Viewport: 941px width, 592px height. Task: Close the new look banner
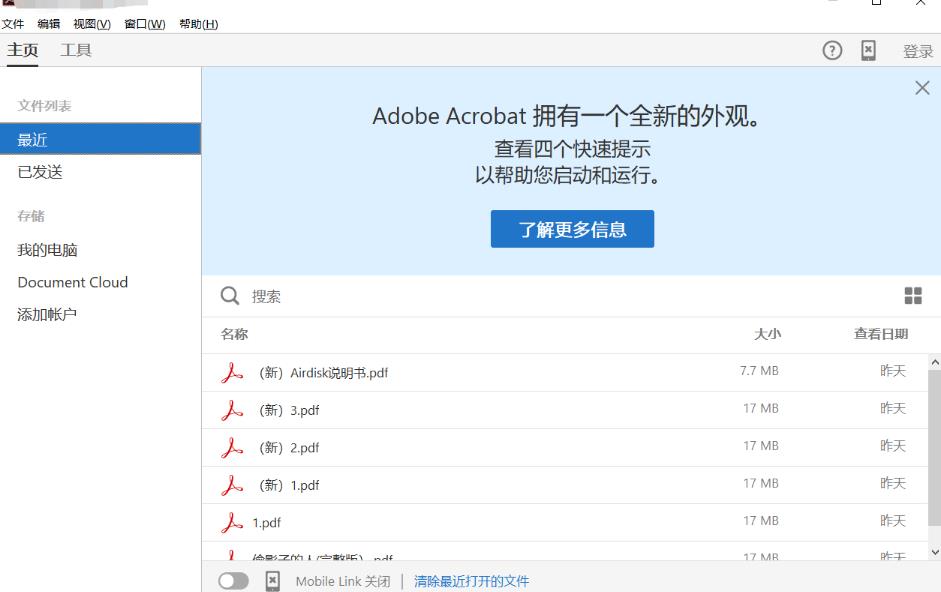click(x=922, y=88)
